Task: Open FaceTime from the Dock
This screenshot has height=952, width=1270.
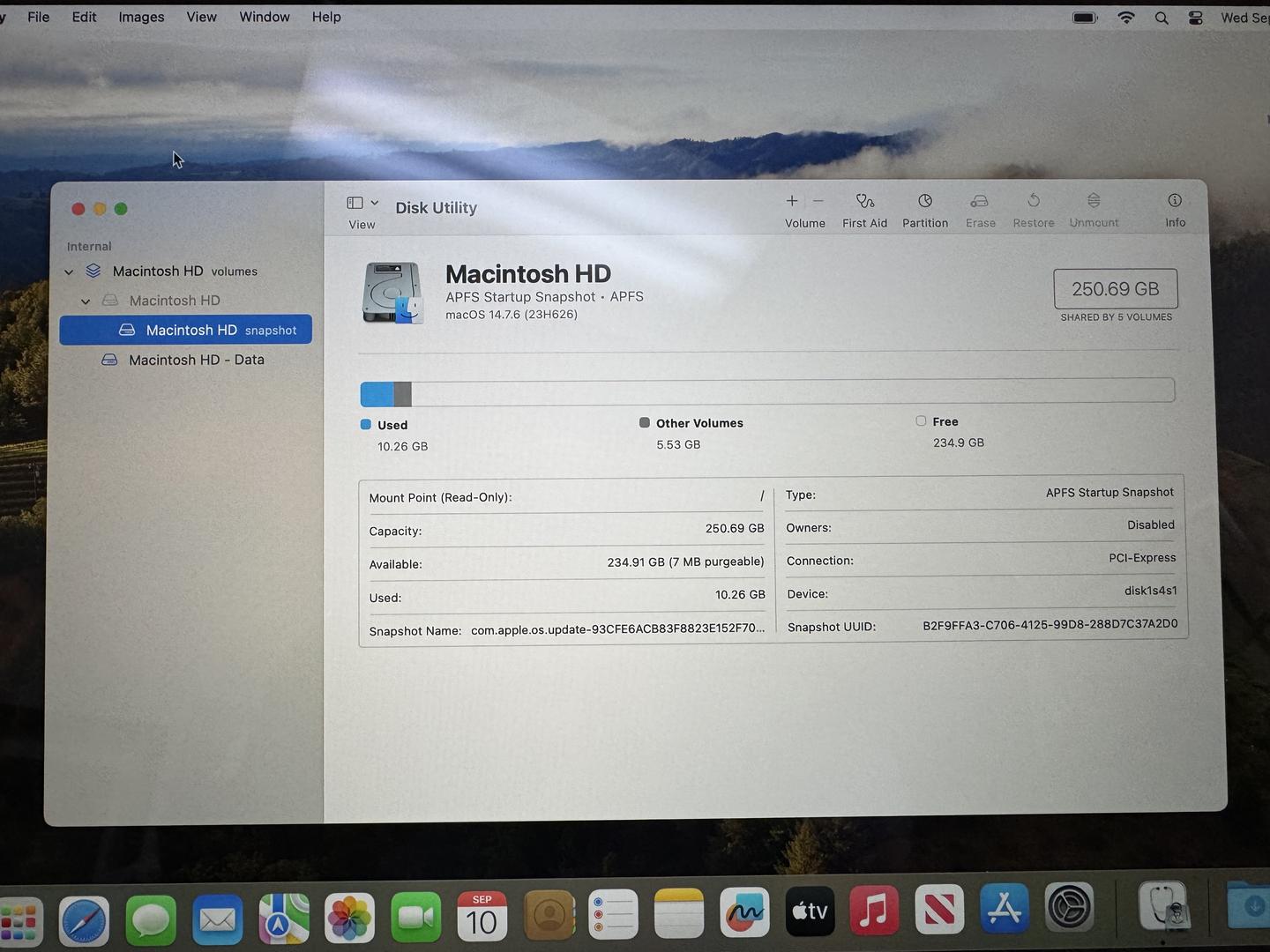Action: pos(415,918)
